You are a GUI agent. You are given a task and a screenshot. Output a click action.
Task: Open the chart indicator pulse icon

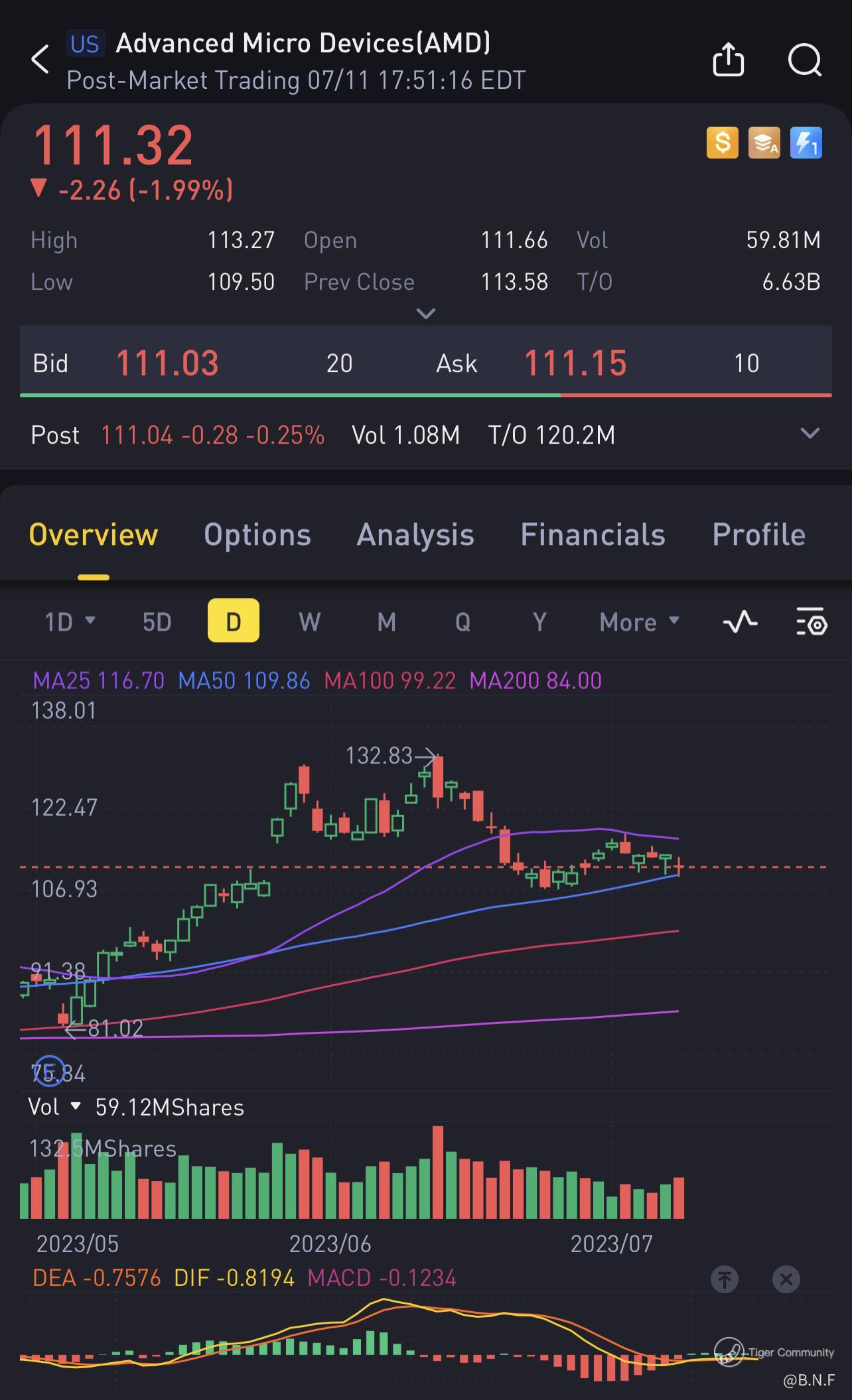click(x=740, y=622)
